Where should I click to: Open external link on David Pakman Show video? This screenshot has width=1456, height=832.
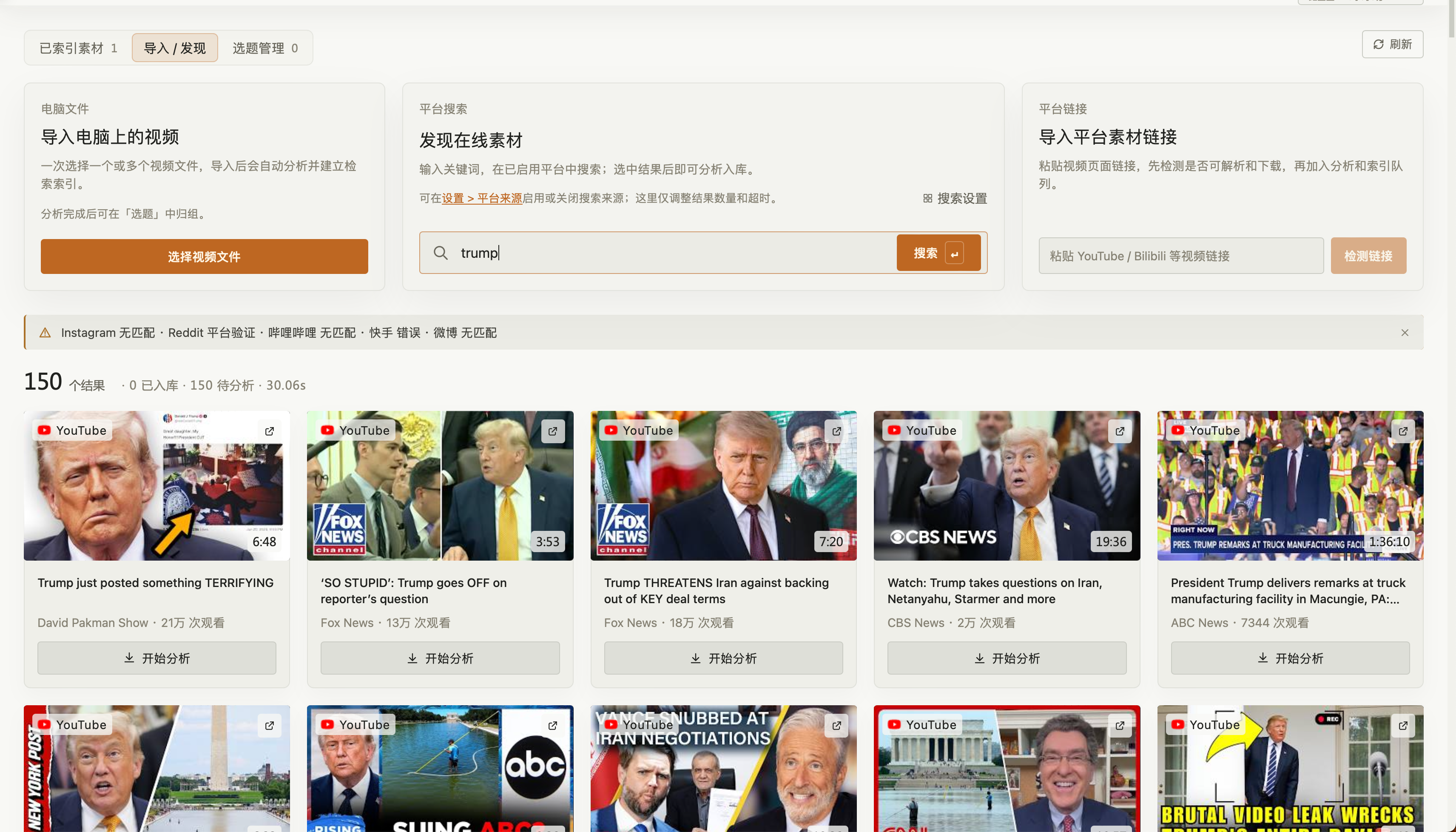point(270,431)
